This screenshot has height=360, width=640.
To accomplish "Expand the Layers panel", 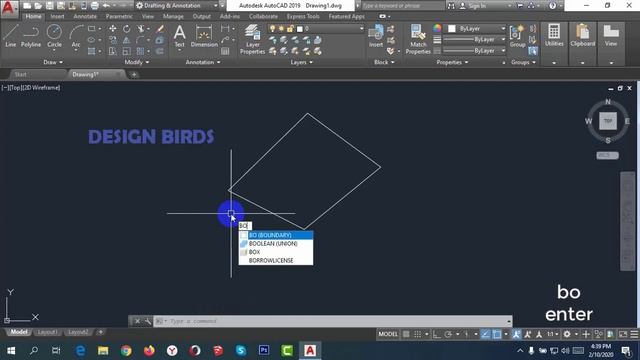I will [302, 62].
